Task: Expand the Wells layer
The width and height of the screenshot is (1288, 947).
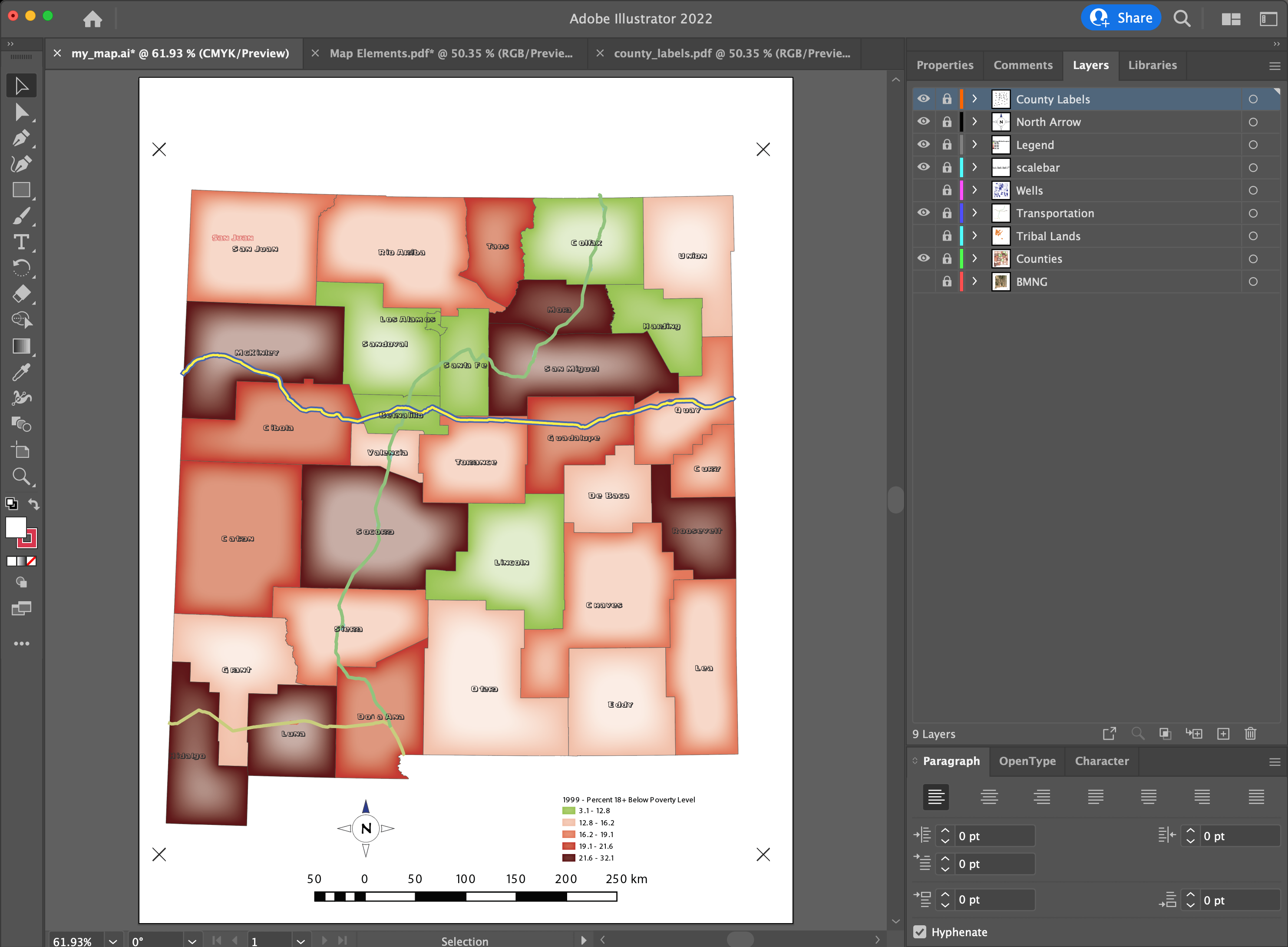Action: point(974,190)
